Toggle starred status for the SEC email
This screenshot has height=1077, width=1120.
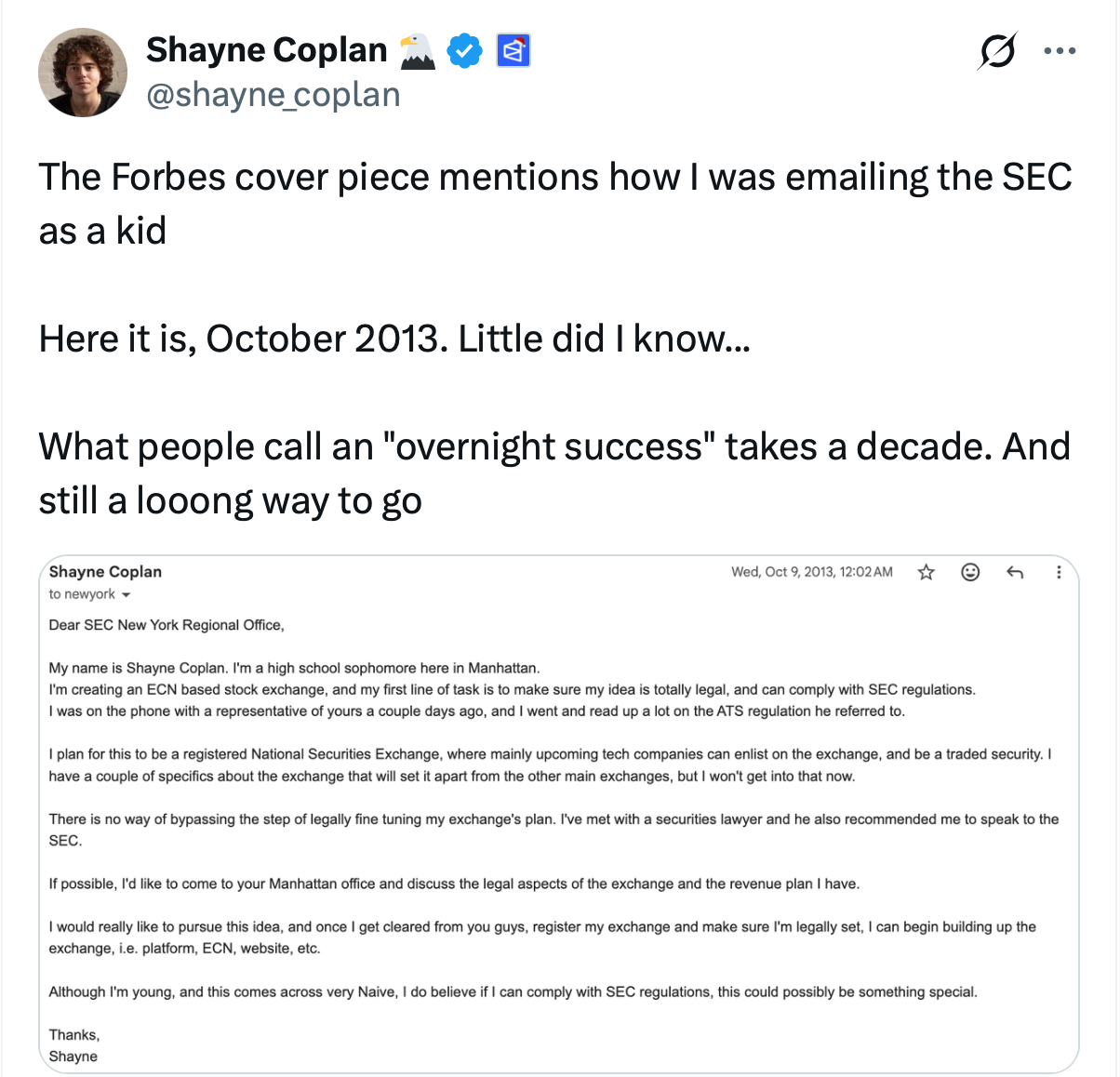click(926, 572)
